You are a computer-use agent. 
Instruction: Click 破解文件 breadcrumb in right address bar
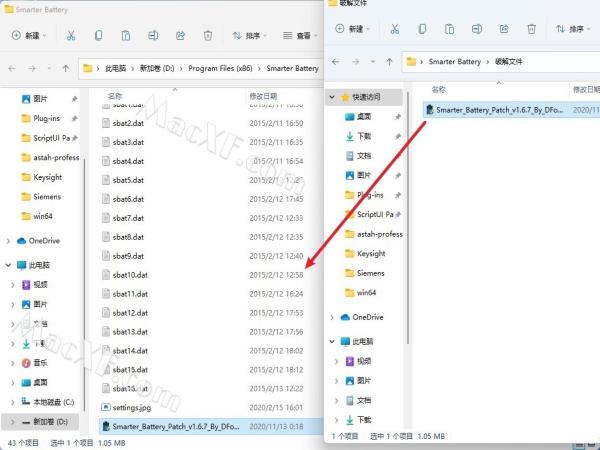coord(509,62)
